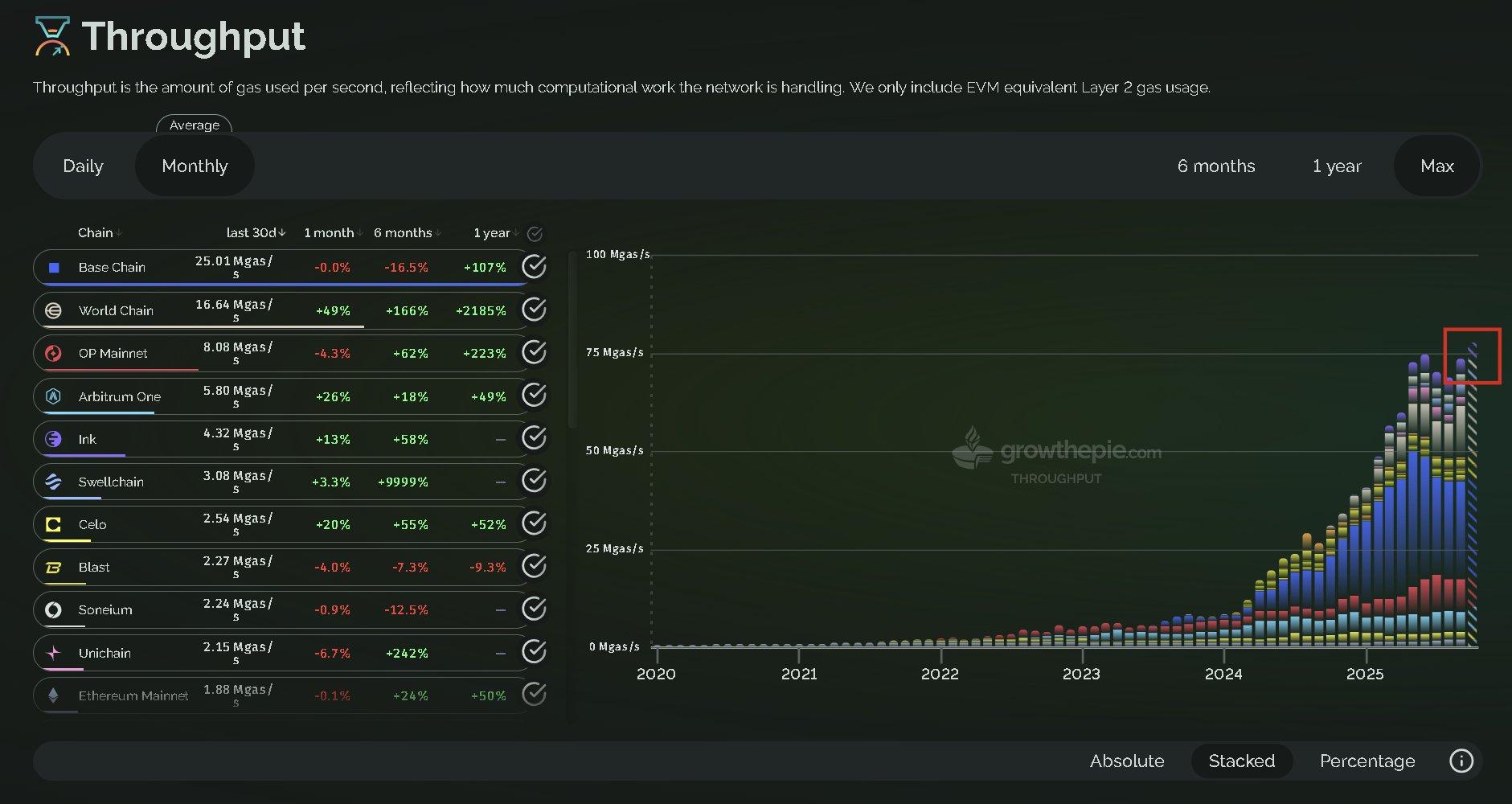
Task: Click the Soneium circle logo icon
Action: tap(53, 609)
